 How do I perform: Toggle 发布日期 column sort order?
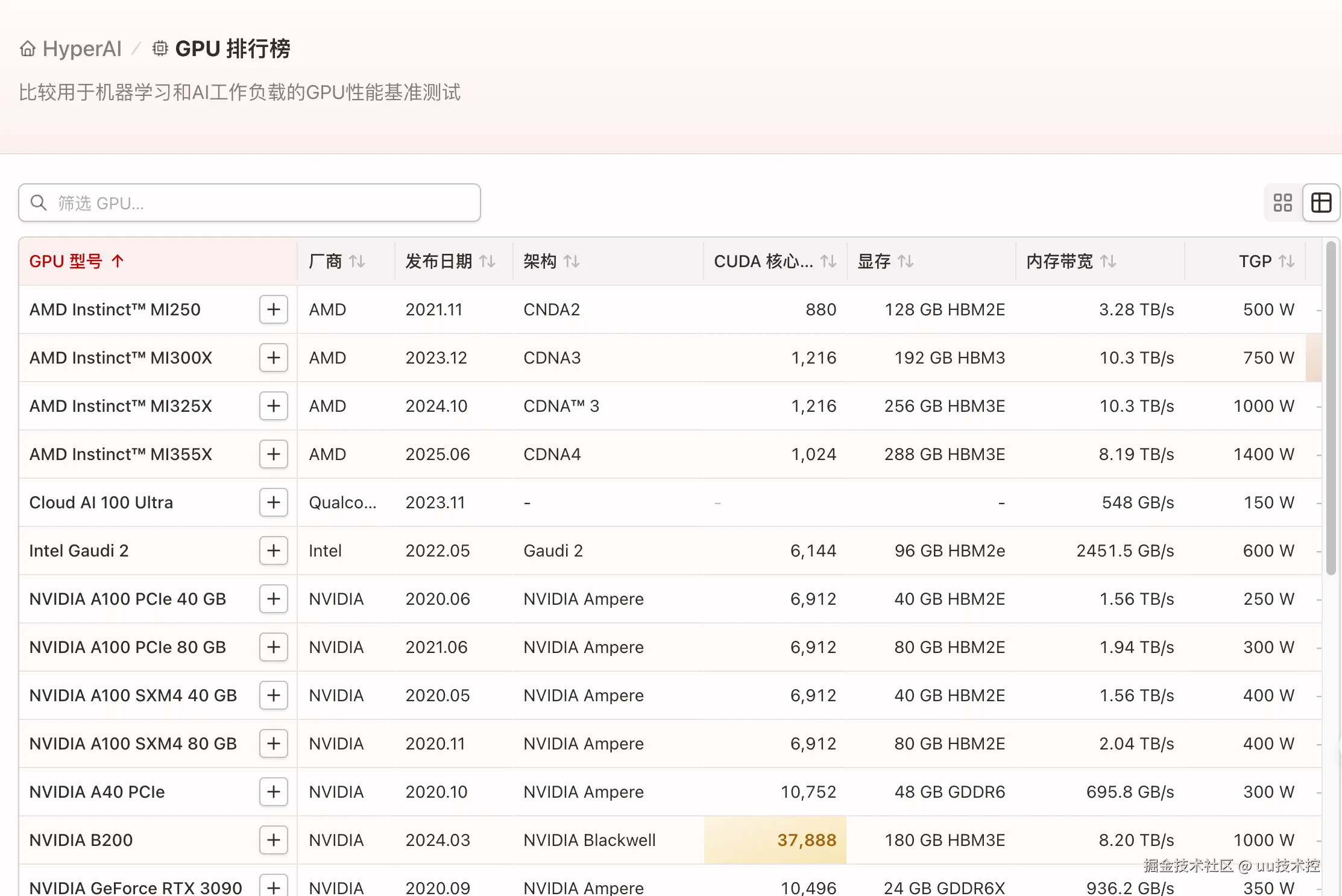pos(487,261)
